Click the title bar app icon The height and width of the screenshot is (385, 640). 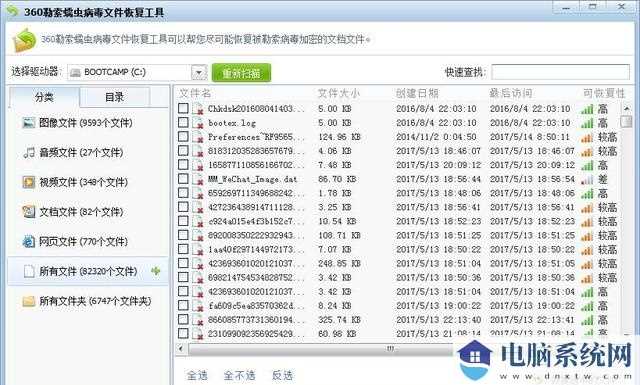(x=12, y=11)
